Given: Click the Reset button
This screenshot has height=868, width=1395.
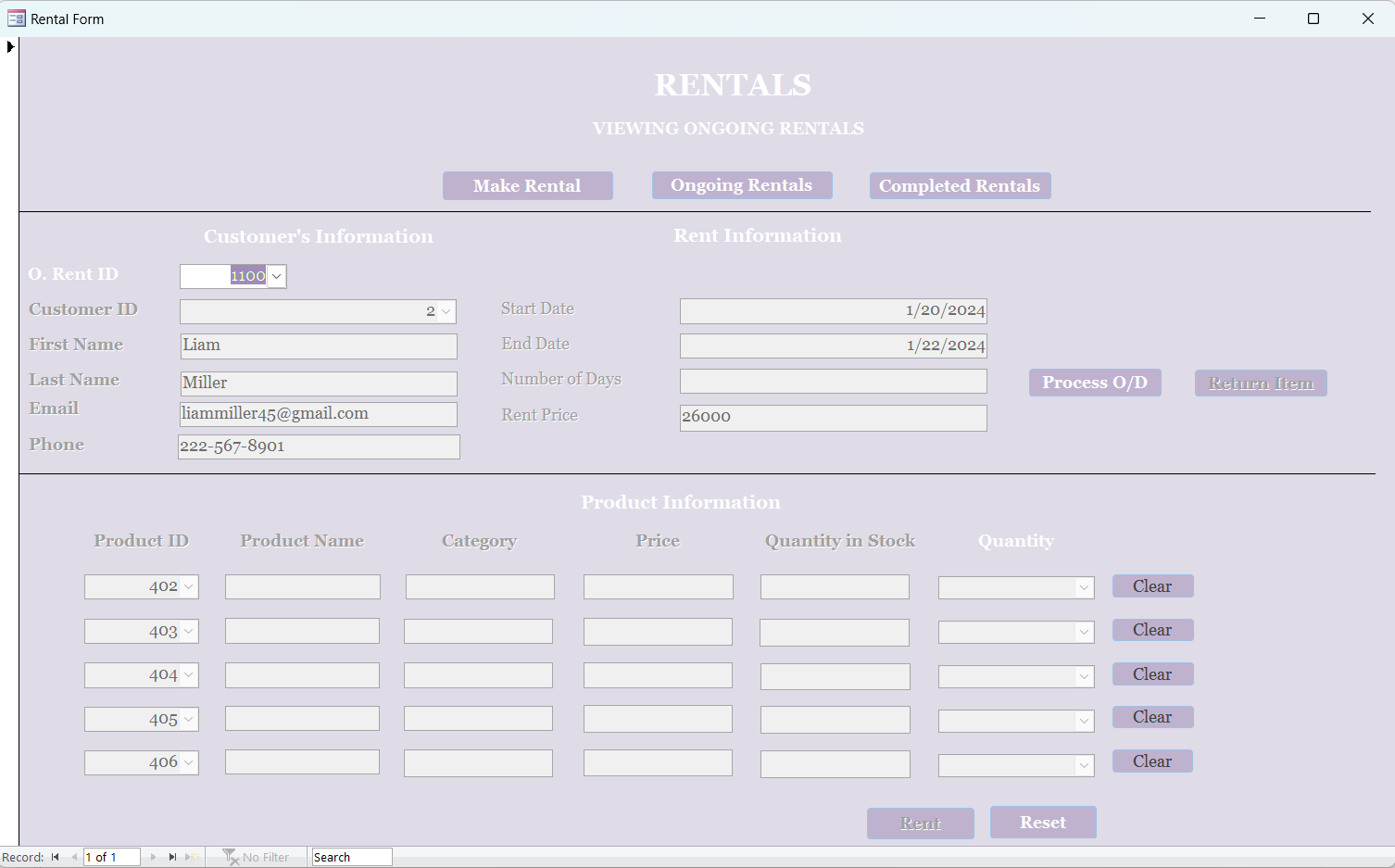Looking at the screenshot, I should click(1042, 823).
